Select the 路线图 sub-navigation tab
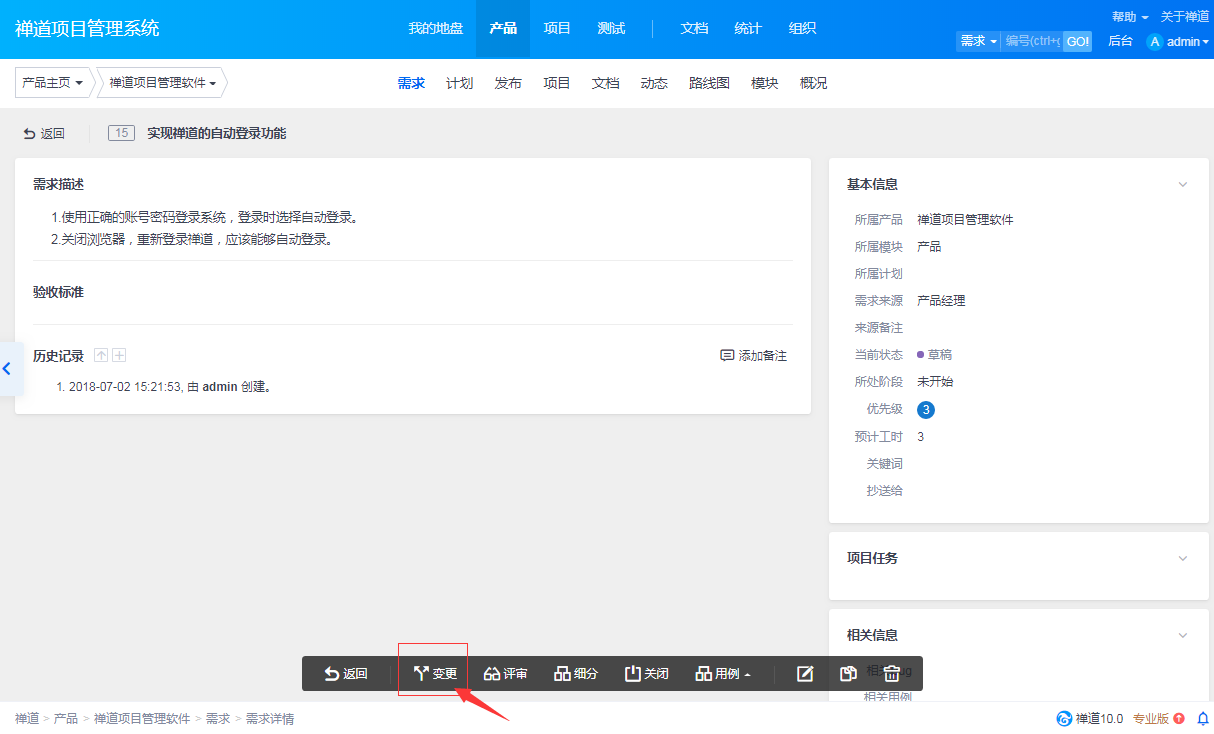Image resolution: width=1214 pixels, height=734 pixels. [709, 83]
